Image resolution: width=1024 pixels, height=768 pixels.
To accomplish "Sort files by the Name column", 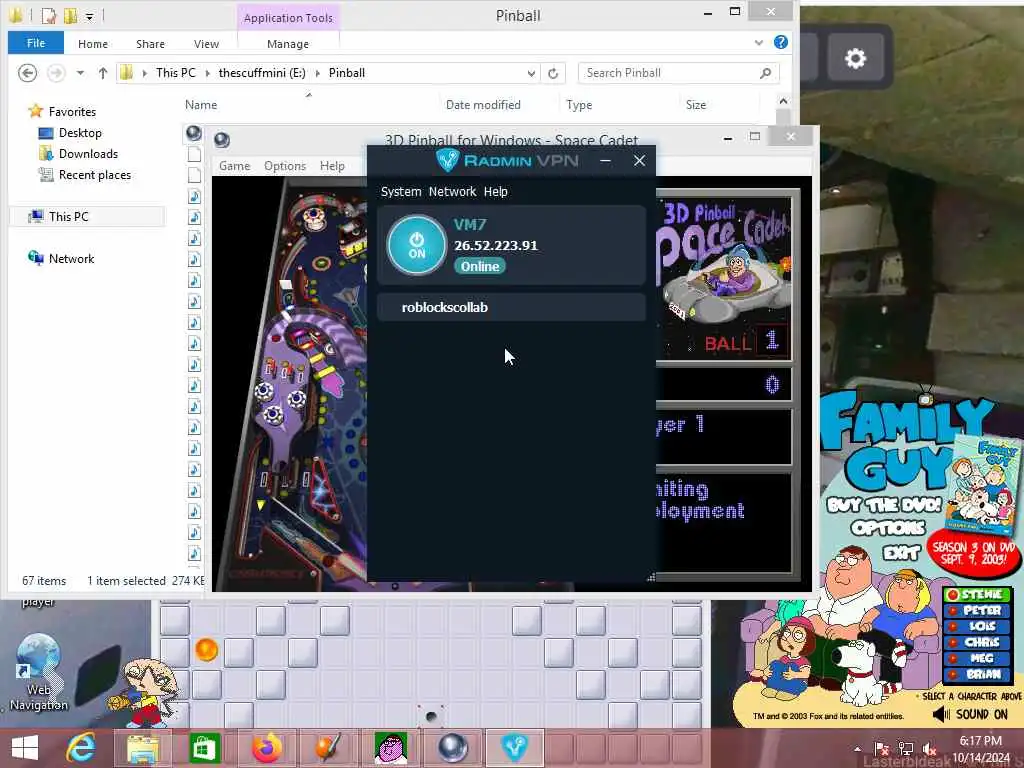I will coord(201,104).
